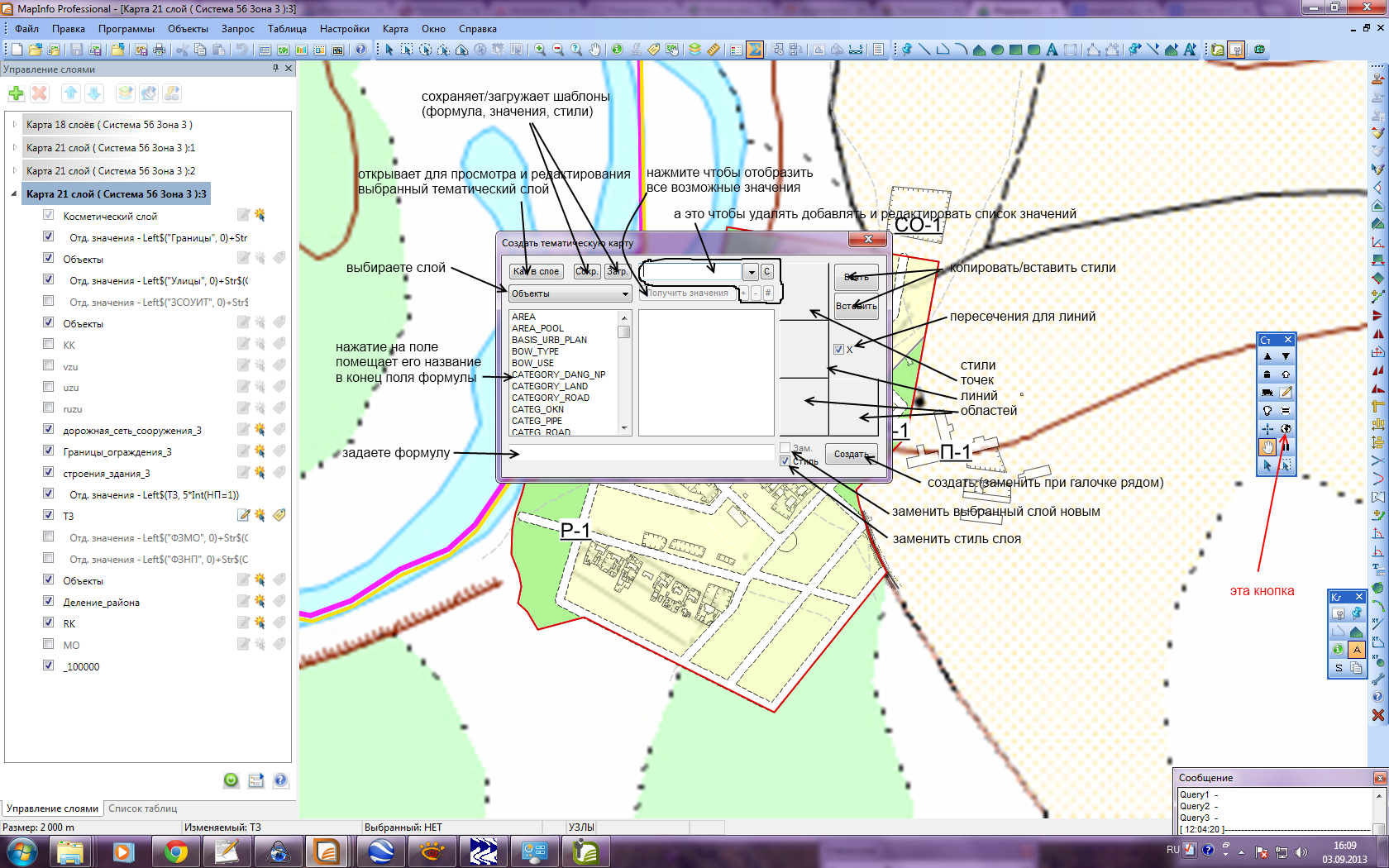Select CATEGORY_LAND in the field list
Screen dimensions: 1389x868
[550, 386]
